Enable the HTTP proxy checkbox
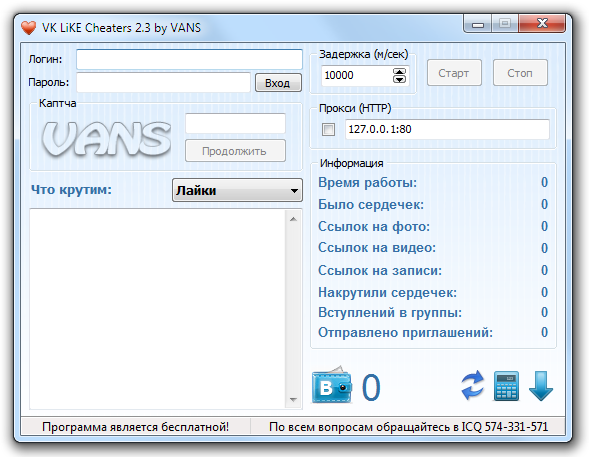Image resolution: width=589 pixels, height=457 pixels. pos(328,130)
